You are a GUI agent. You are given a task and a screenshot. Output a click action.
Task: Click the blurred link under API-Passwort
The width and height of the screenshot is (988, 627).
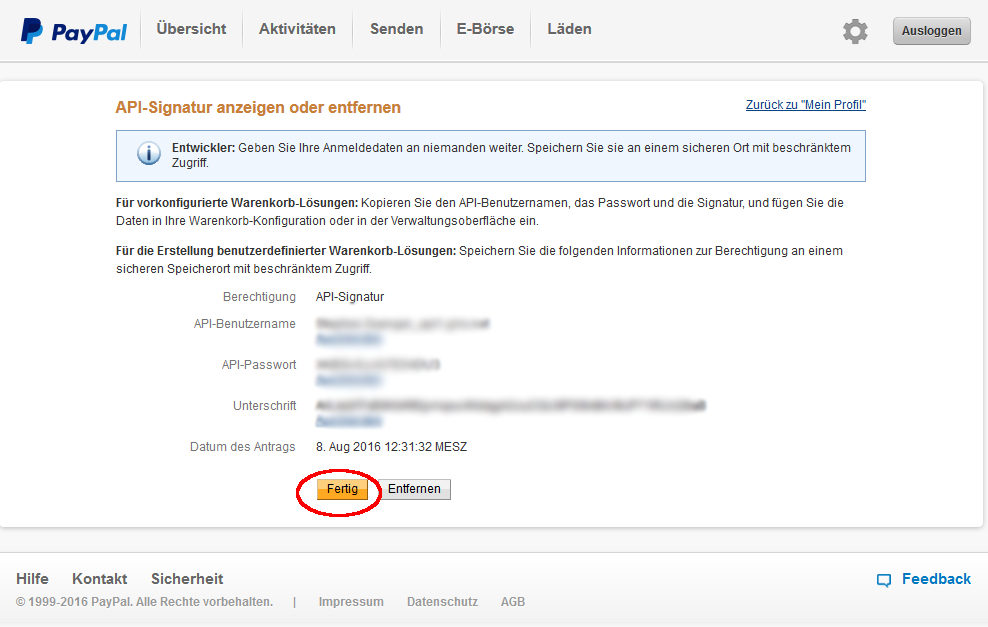point(347,380)
